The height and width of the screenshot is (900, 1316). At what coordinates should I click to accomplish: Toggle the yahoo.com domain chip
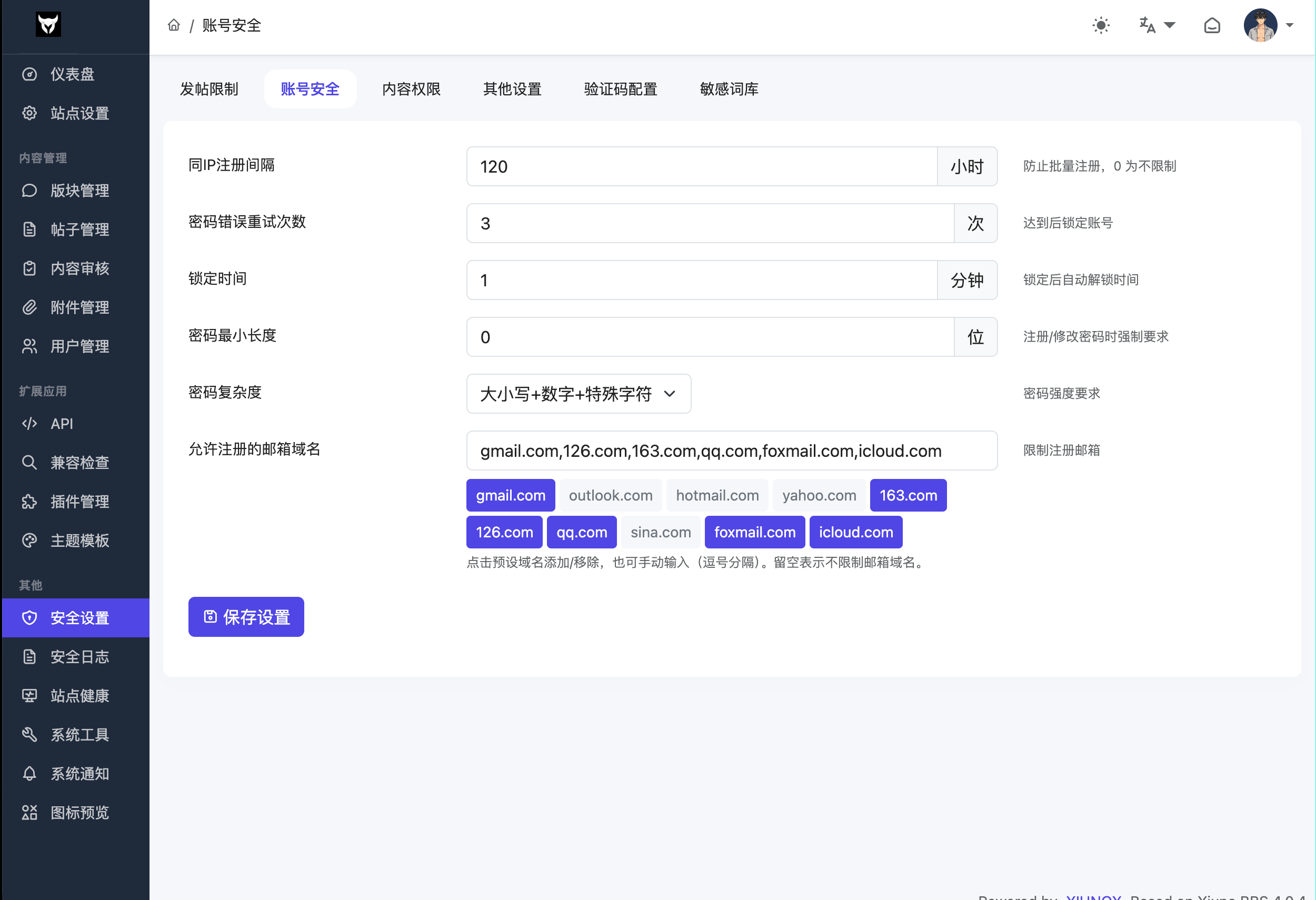click(x=819, y=495)
